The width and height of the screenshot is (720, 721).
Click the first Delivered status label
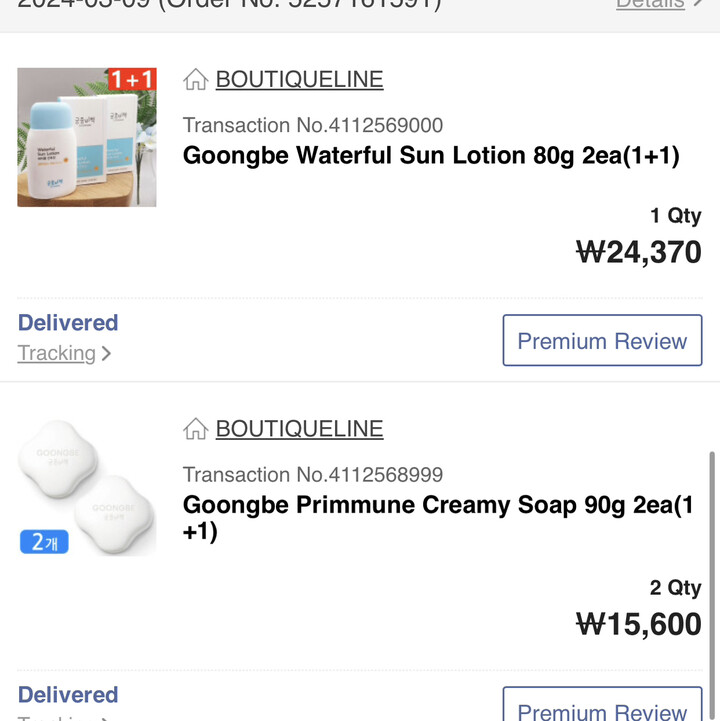pyautogui.click(x=68, y=323)
